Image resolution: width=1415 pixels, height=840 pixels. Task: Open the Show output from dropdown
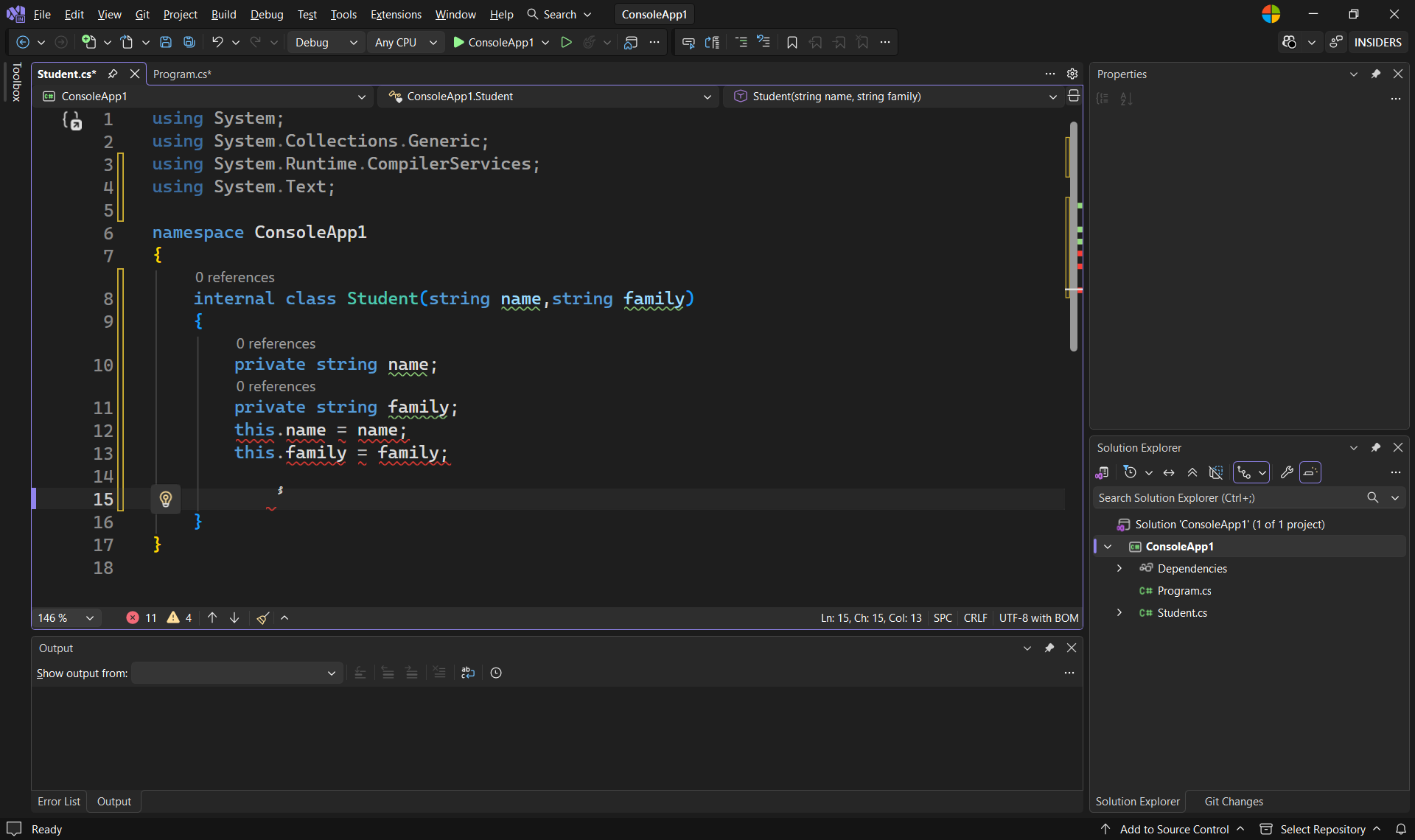[x=237, y=673]
